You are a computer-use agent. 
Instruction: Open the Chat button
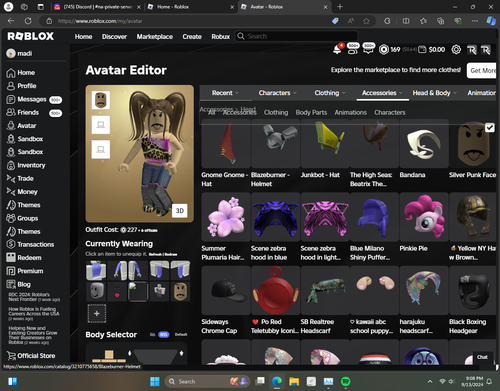pos(482,357)
